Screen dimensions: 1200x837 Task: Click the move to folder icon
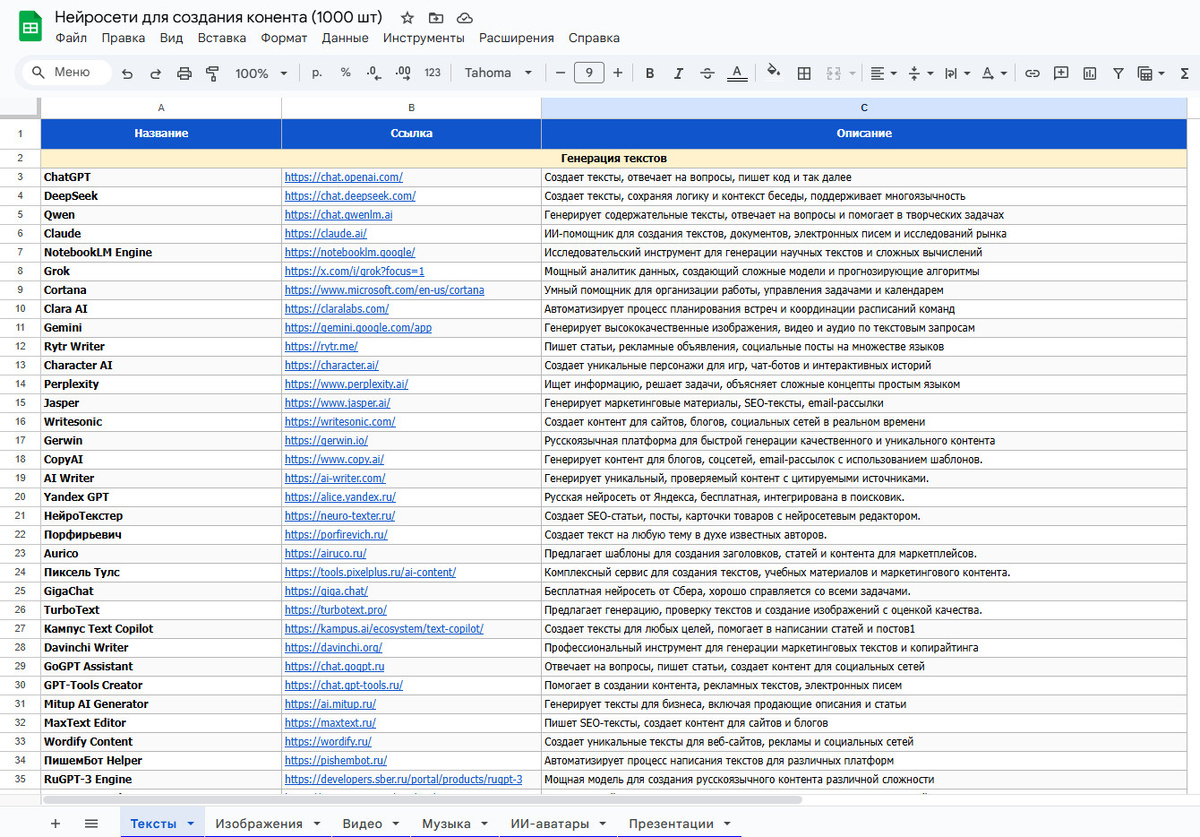[x=436, y=18]
